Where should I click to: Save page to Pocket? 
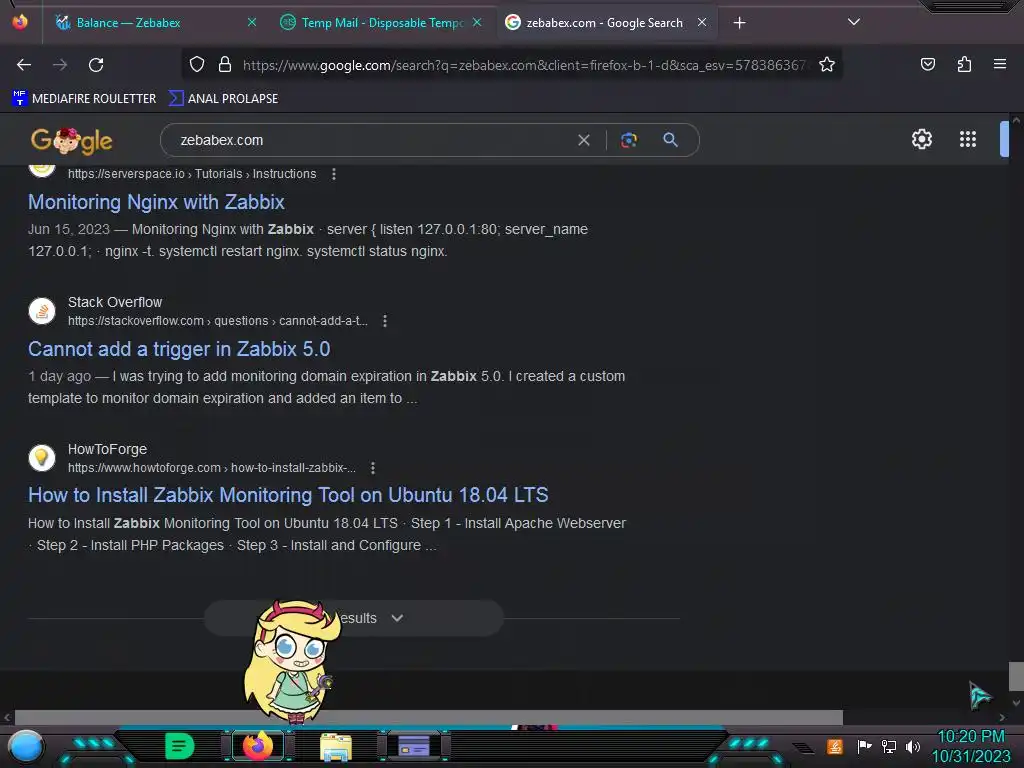927,65
